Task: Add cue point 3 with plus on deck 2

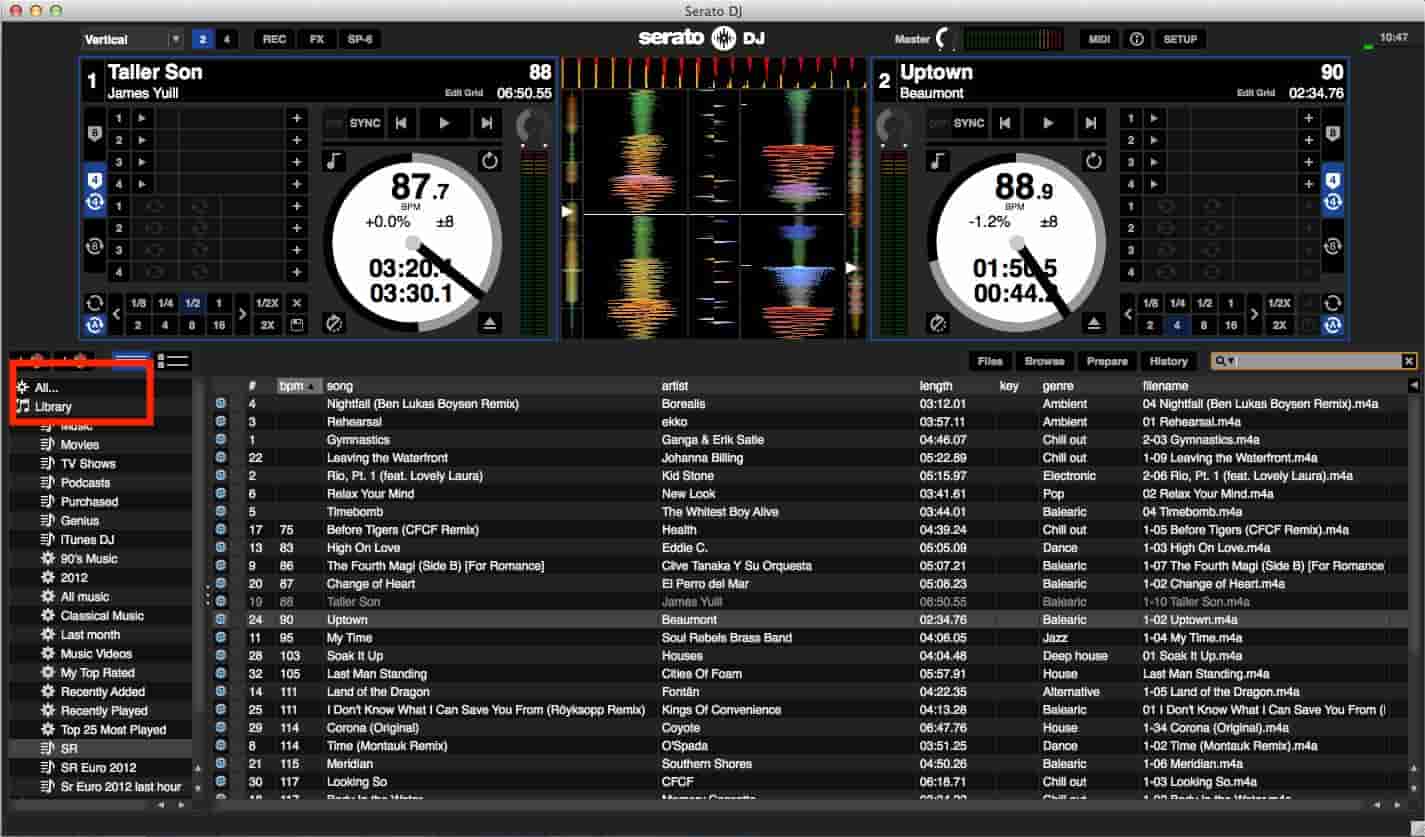Action: [1308, 162]
